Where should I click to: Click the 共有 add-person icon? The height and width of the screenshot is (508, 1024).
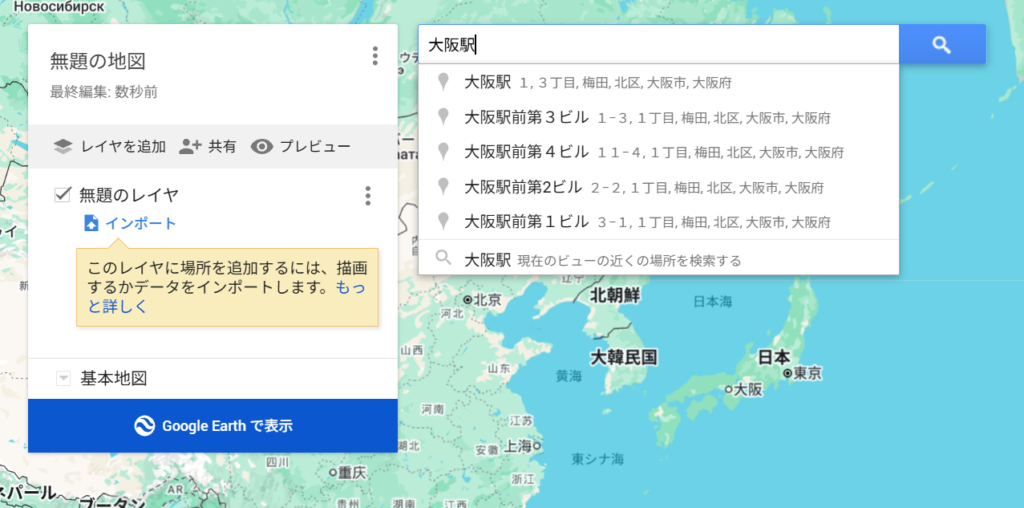[x=190, y=146]
